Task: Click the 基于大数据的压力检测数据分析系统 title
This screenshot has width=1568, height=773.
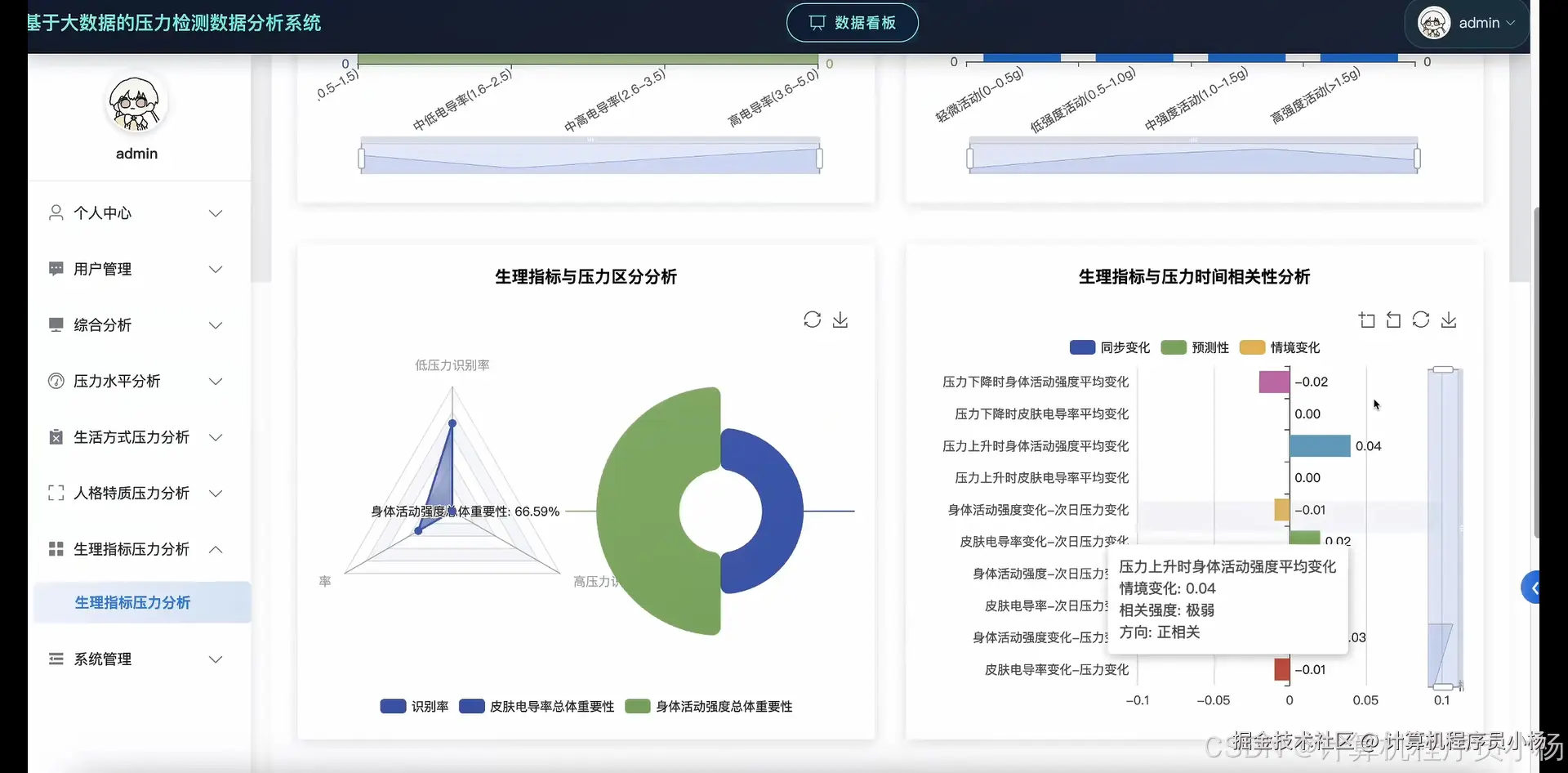Action: point(174,23)
